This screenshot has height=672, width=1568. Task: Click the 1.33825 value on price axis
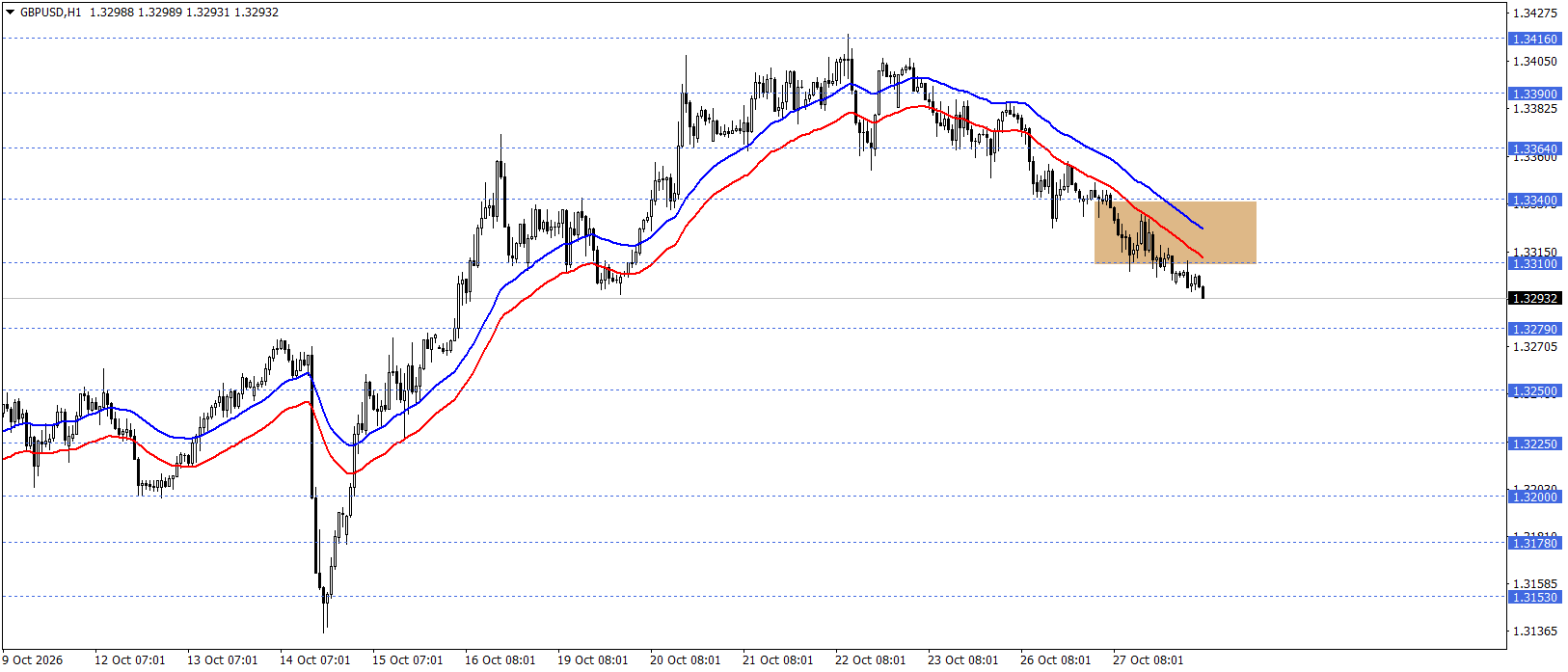point(1535,109)
